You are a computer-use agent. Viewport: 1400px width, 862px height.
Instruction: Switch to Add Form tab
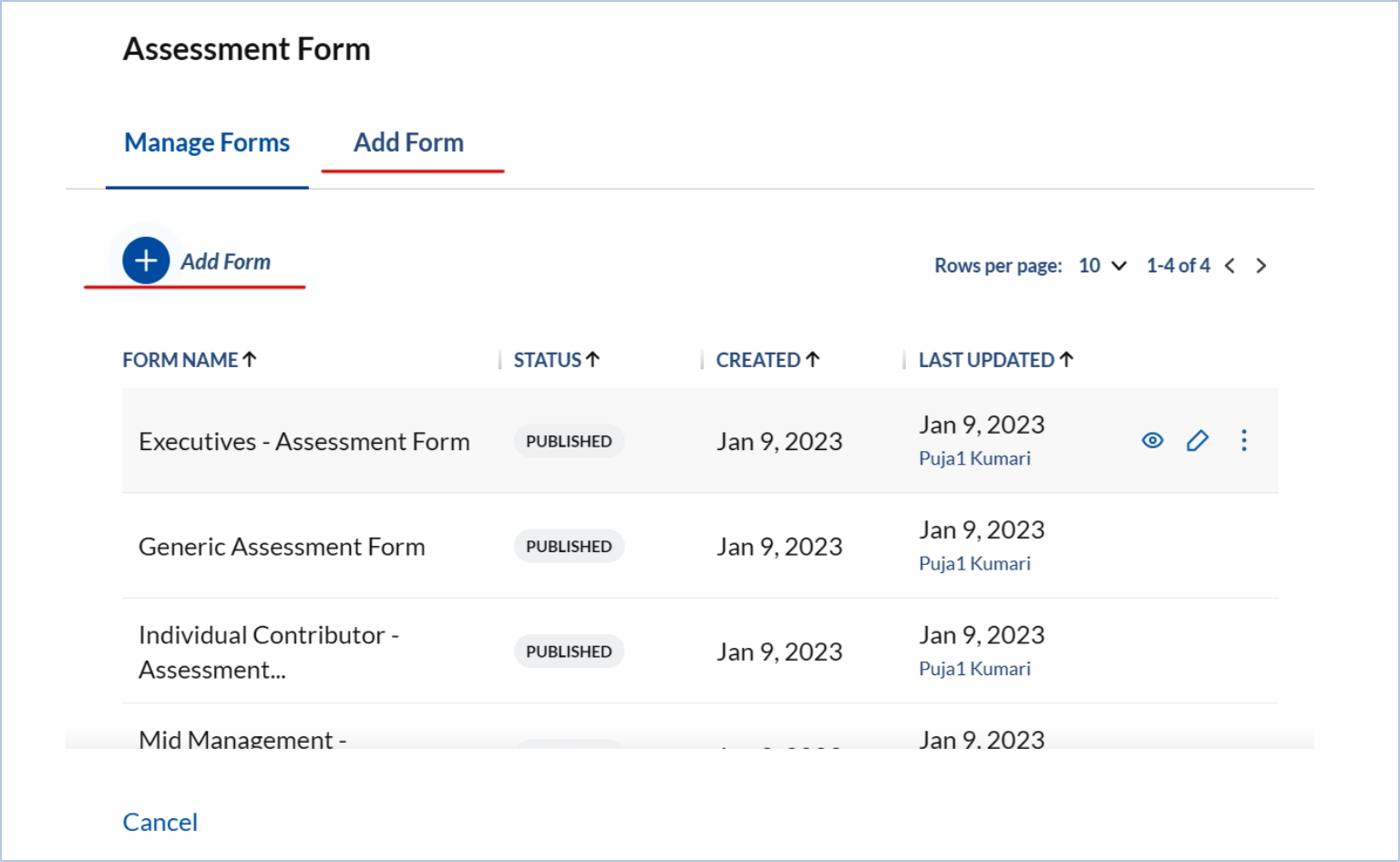(x=408, y=143)
